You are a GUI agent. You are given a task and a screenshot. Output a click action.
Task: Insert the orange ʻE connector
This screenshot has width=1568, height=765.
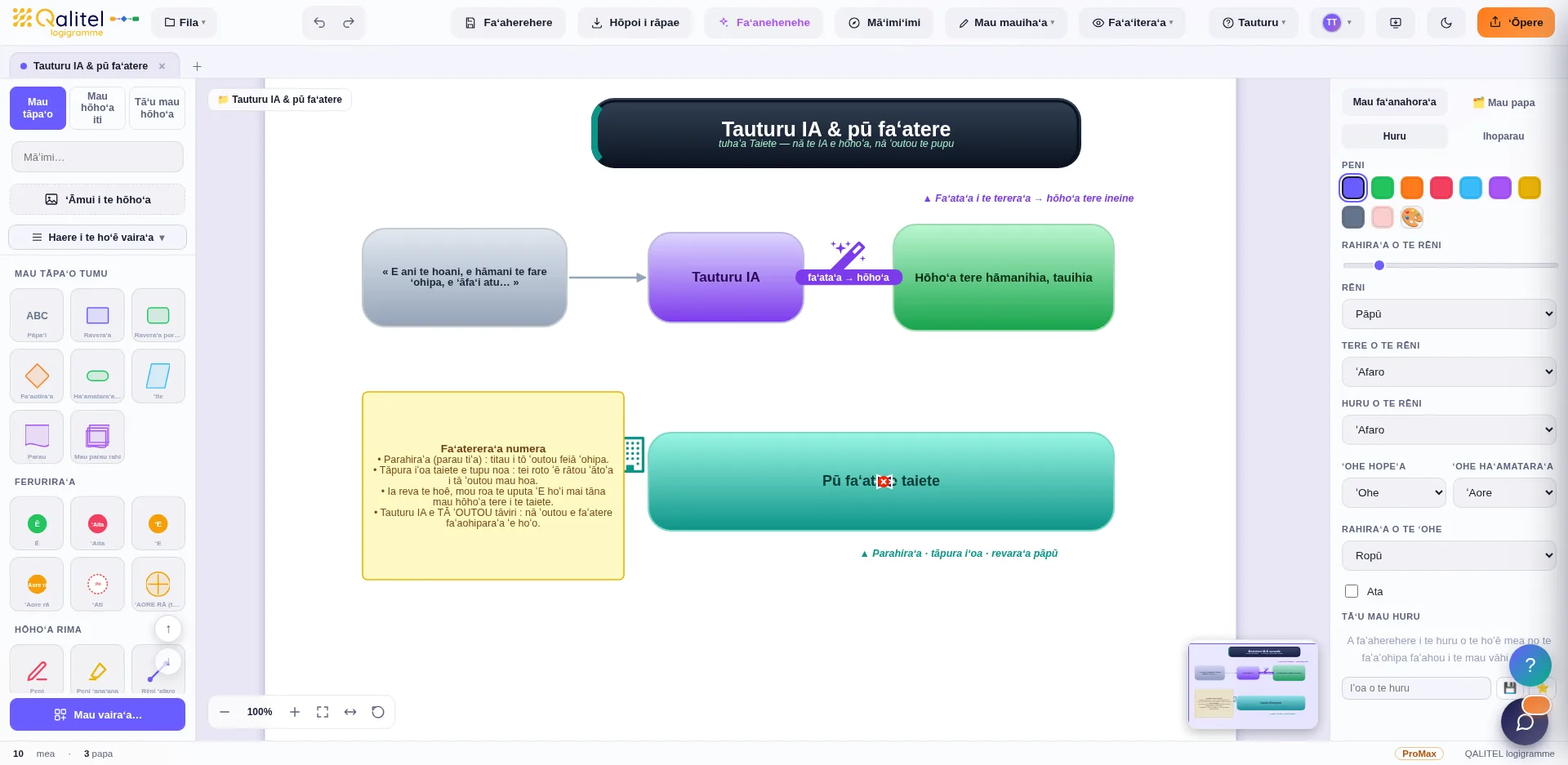[x=158, y=523]
